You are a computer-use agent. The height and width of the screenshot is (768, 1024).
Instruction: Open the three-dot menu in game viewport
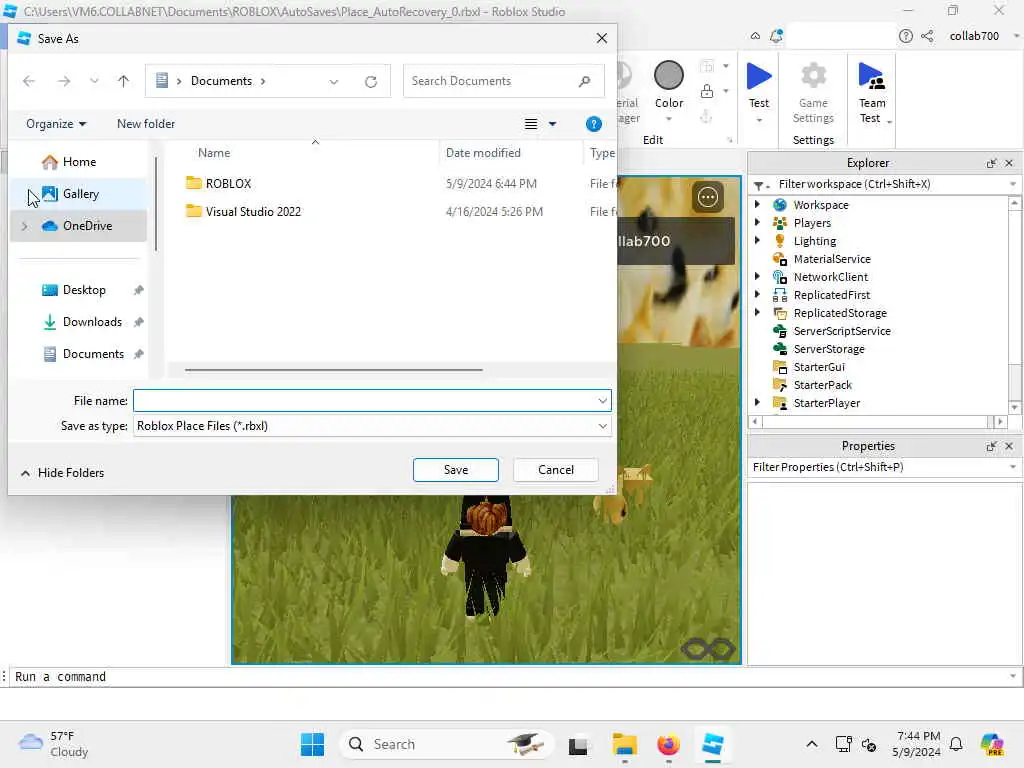(708, 197)
